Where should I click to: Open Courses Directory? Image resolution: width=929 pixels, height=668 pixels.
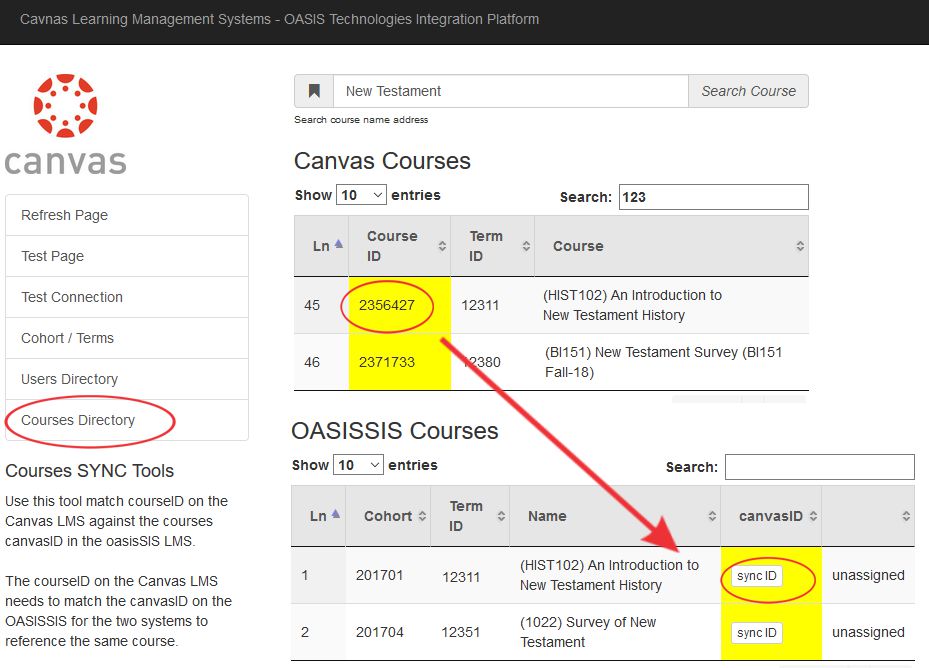point(127,420)
